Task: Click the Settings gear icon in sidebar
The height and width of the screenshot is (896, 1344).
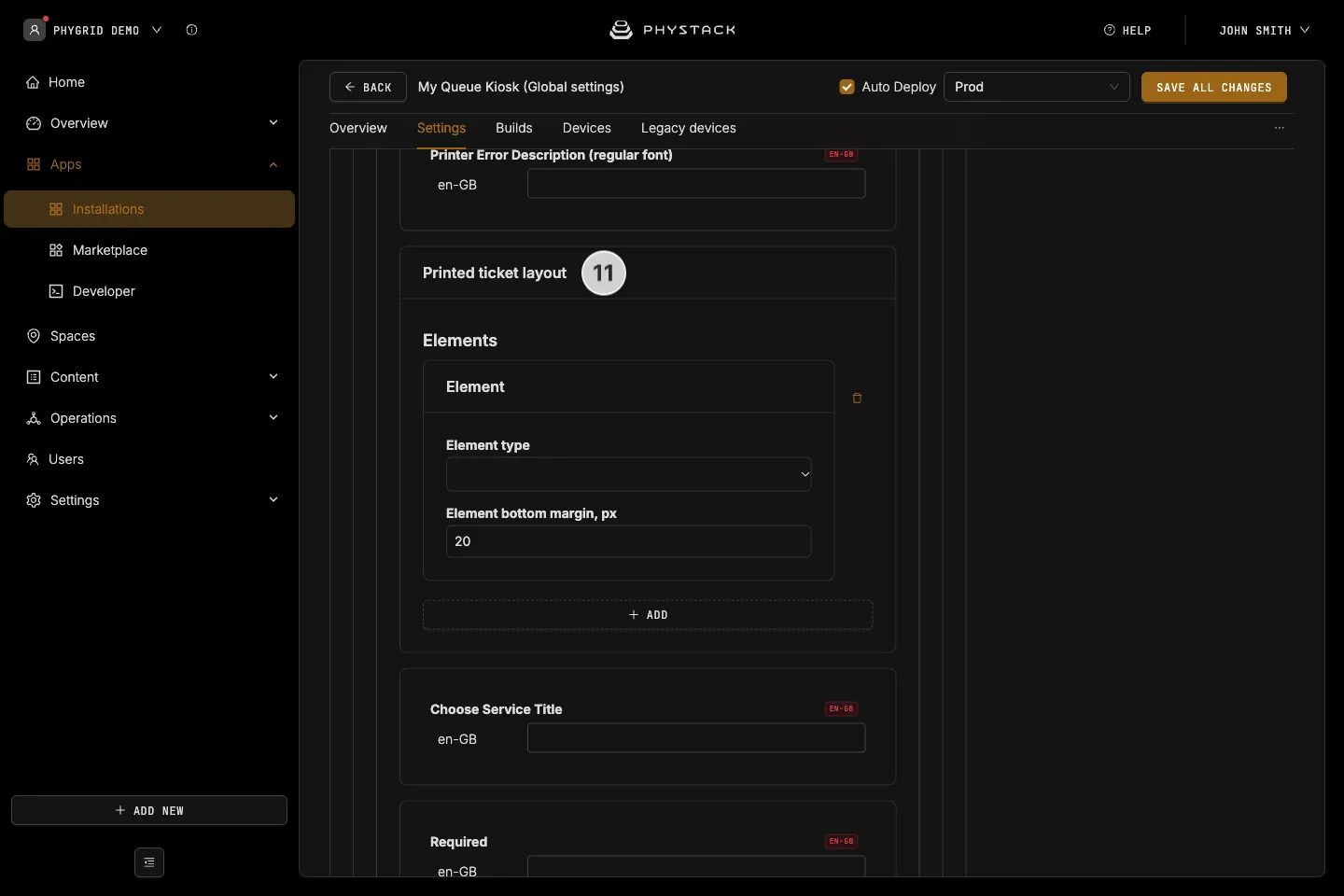Action: point(34,500)
